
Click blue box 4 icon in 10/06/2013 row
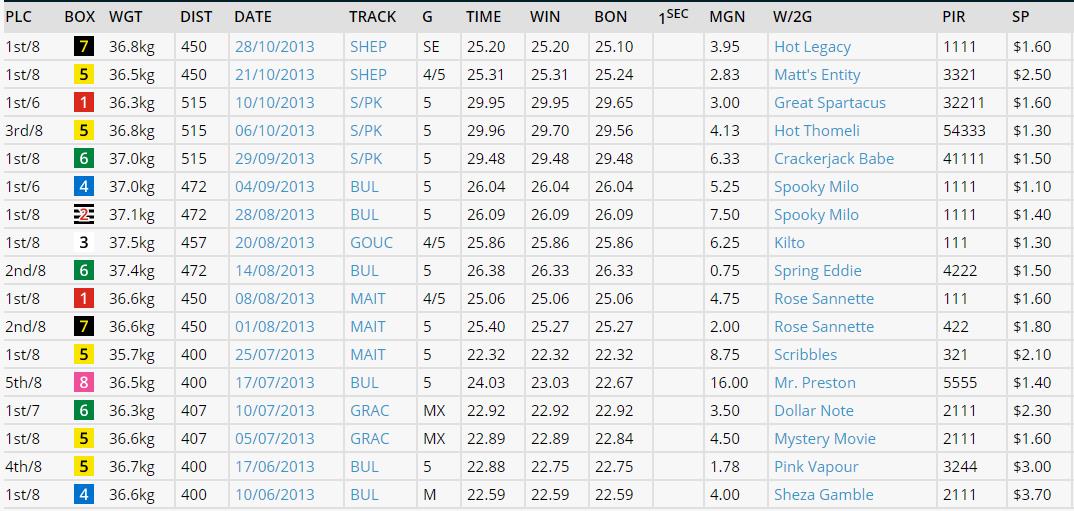(x=84, y=495)
